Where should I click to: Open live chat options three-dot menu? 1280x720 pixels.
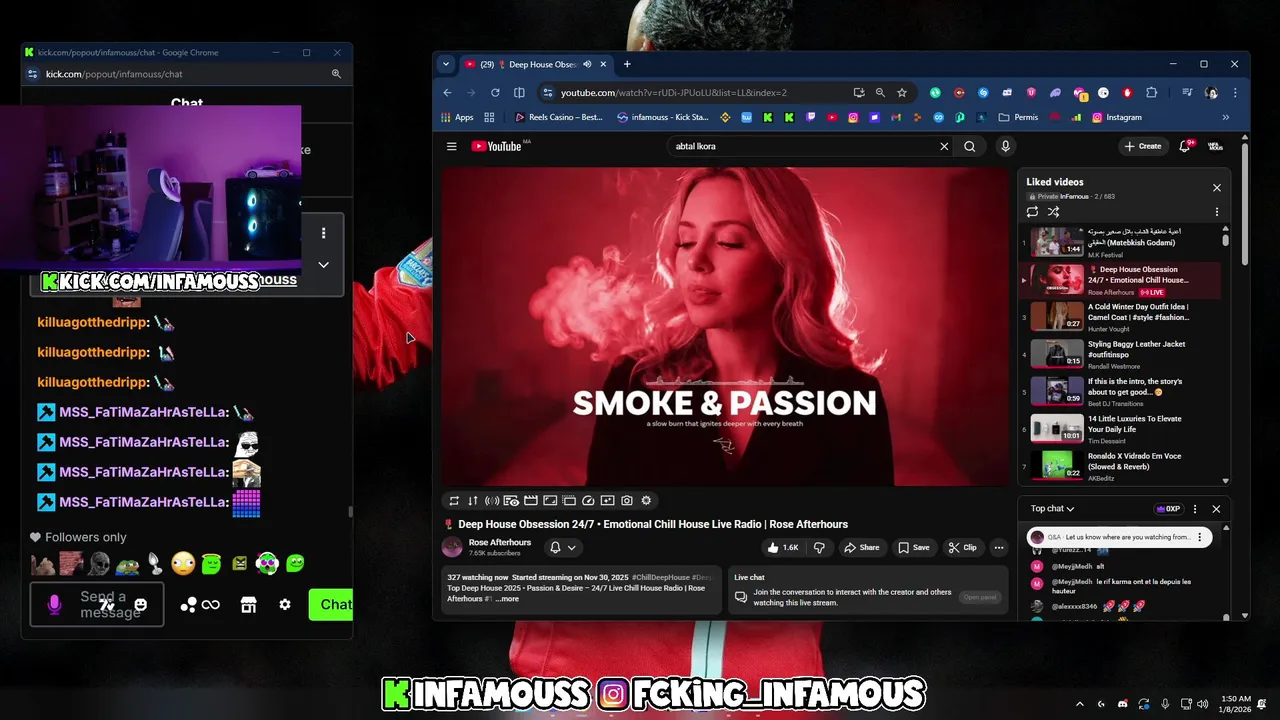pyautogui.click(x=1195, y=509)
